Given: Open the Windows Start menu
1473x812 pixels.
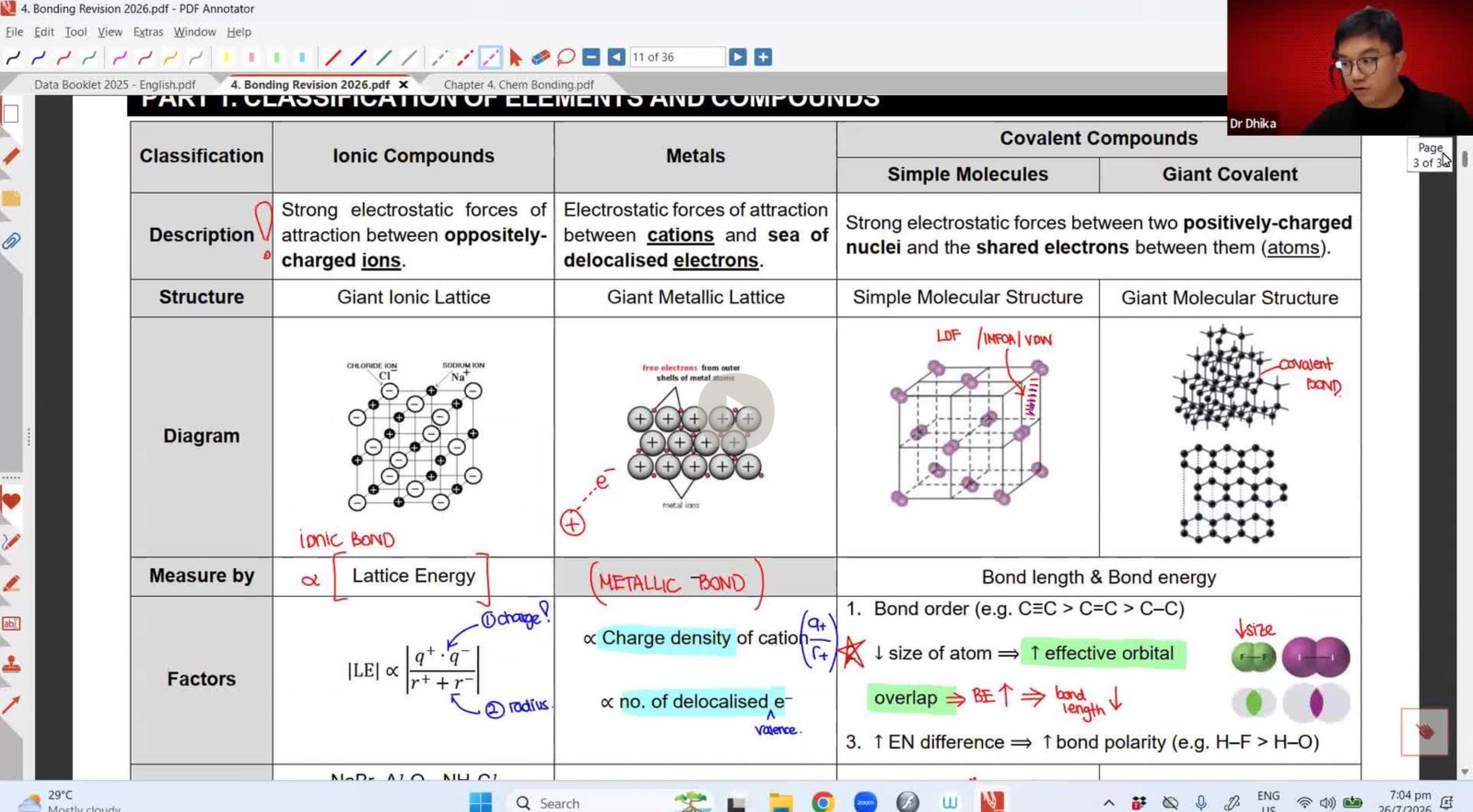Looking at the screenshot, I should click(x=480, y=802).
